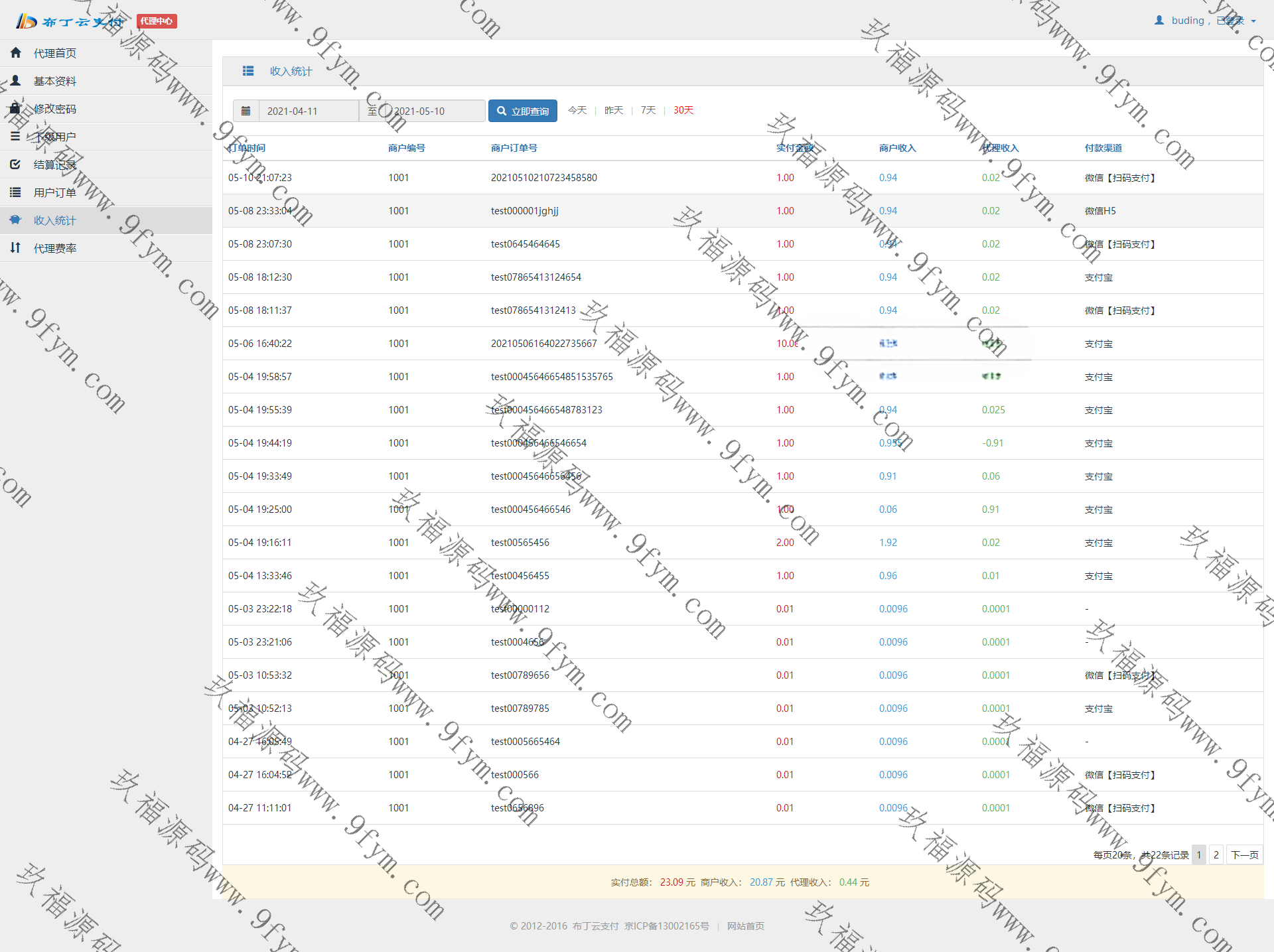
Task: Click the list icon beside 下级用户
Action: click(x=16, y=136)
